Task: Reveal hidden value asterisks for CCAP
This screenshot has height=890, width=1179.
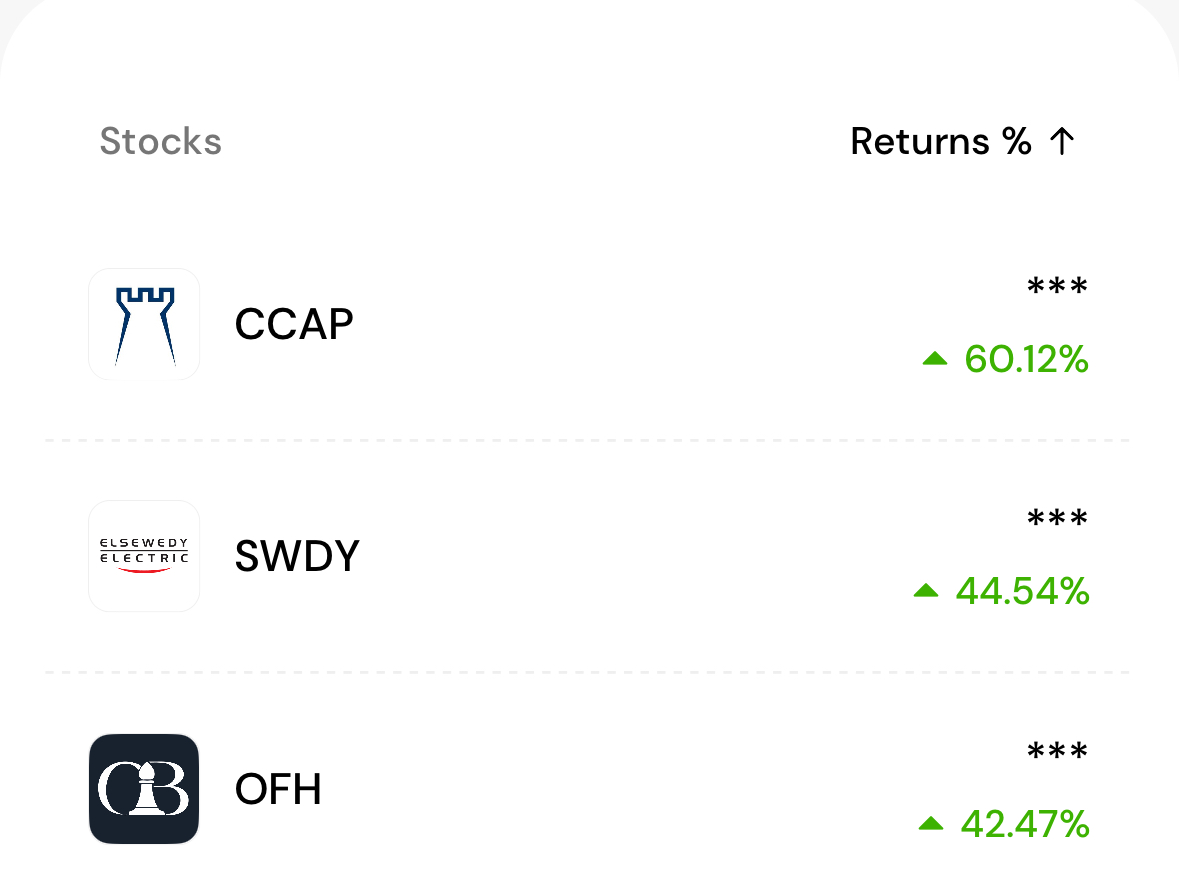Action: point(1057,286)
